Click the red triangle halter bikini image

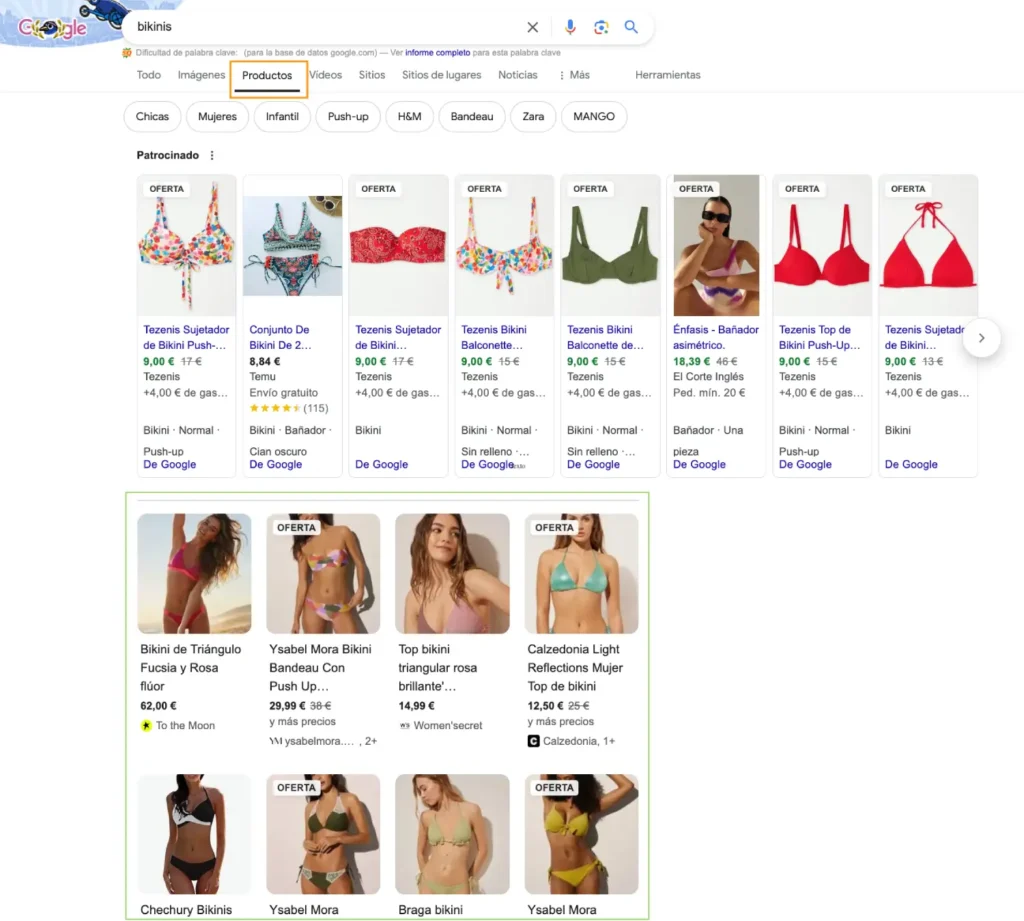(x=928, y=246)
